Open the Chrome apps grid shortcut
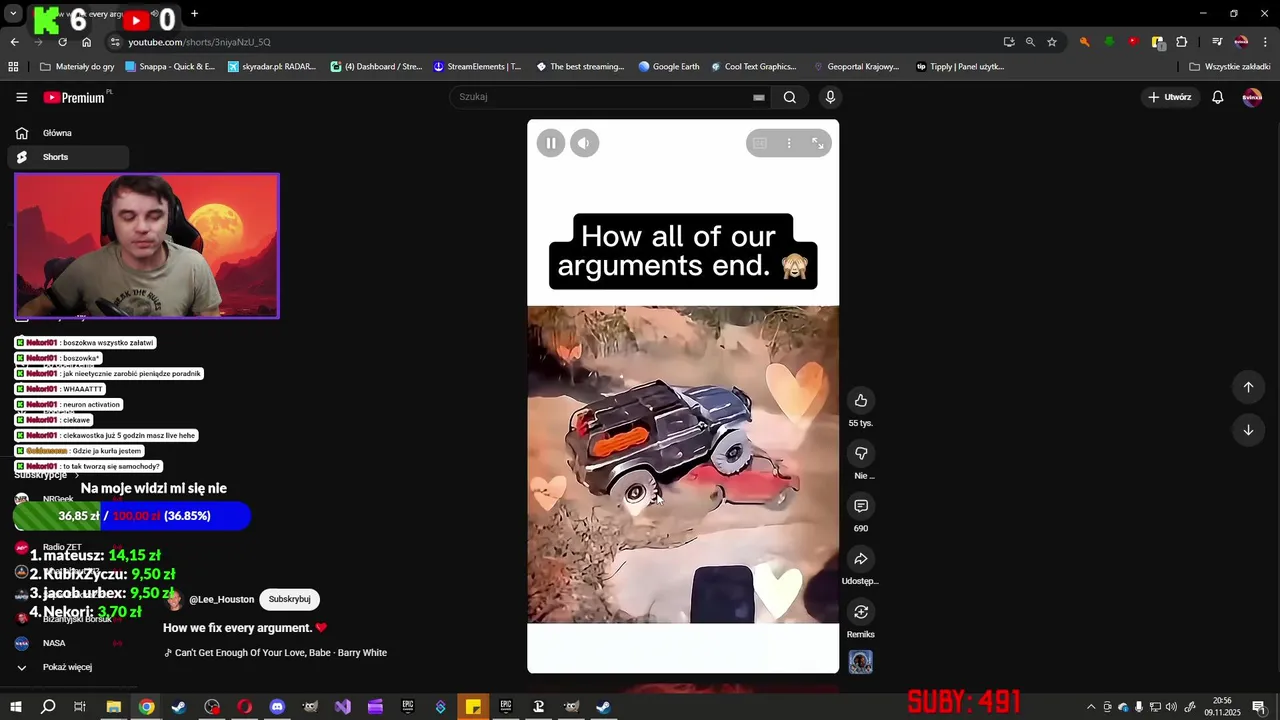 [x=13, y=67]
